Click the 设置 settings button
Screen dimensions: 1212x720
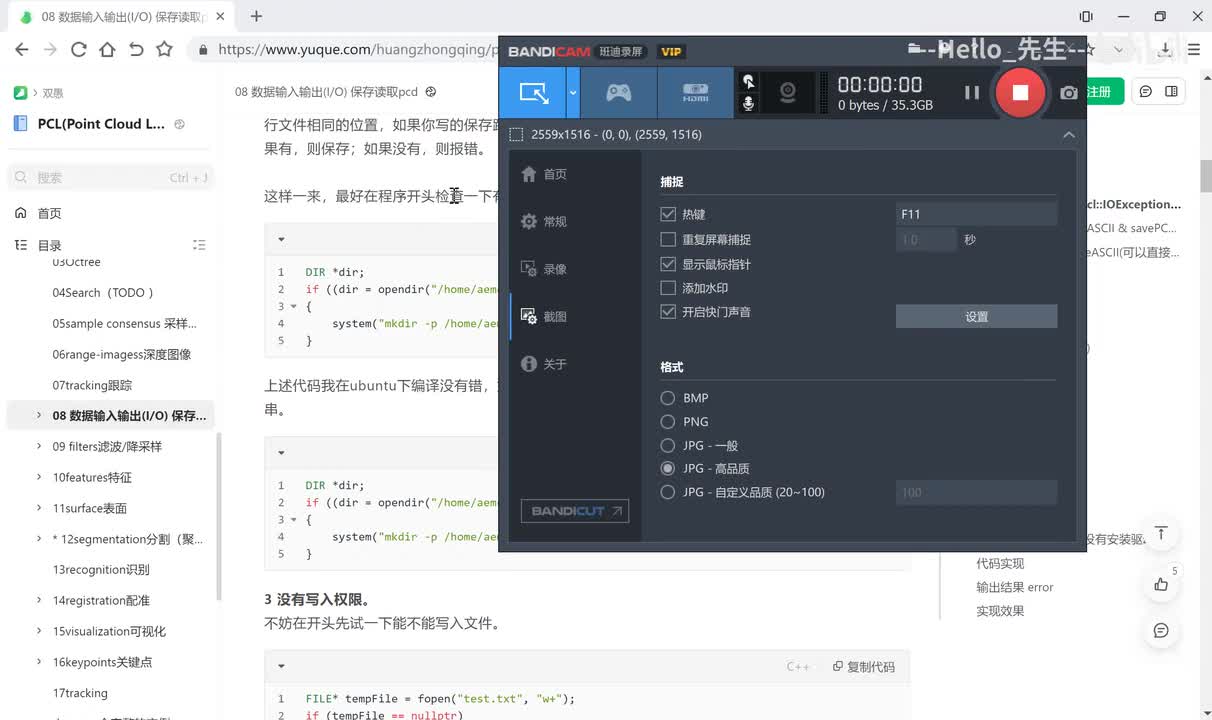tap(976, 316)
